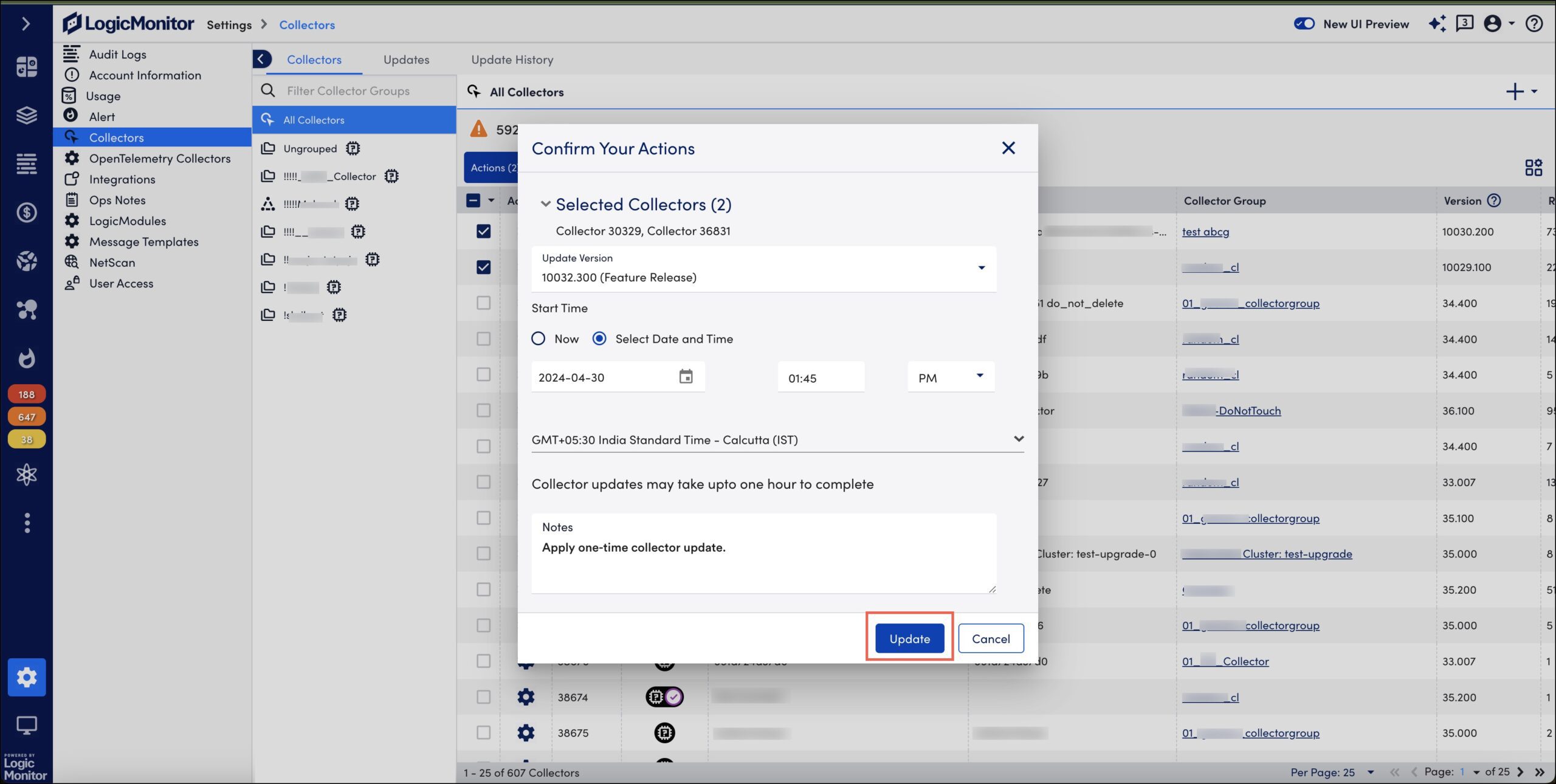Open the Per Page 25 dropdown
The height and width of the screenshot is (784, 1556).
(x=1371, y=772)
